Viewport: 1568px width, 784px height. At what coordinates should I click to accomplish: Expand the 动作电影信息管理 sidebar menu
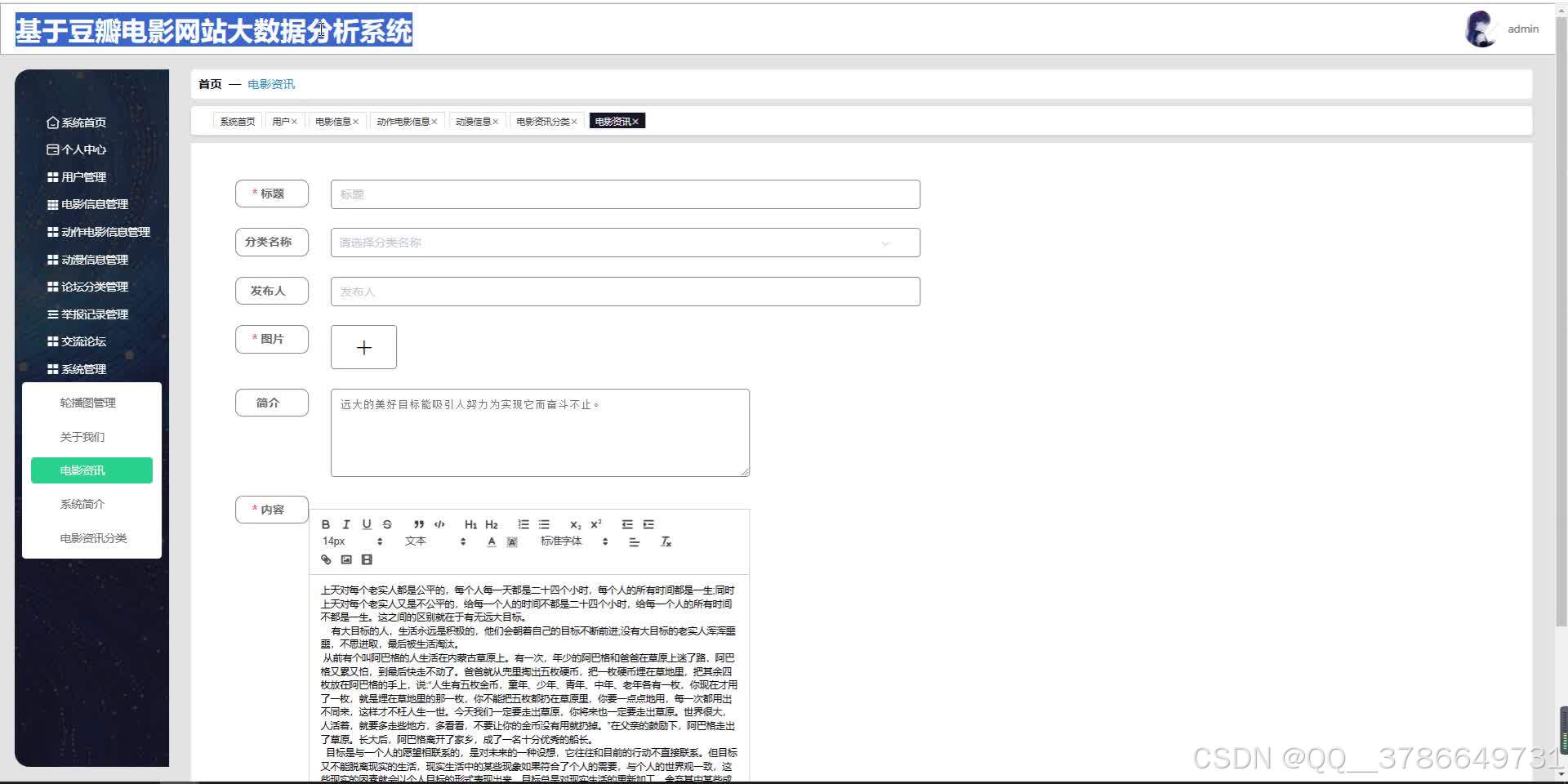[99, 232]
